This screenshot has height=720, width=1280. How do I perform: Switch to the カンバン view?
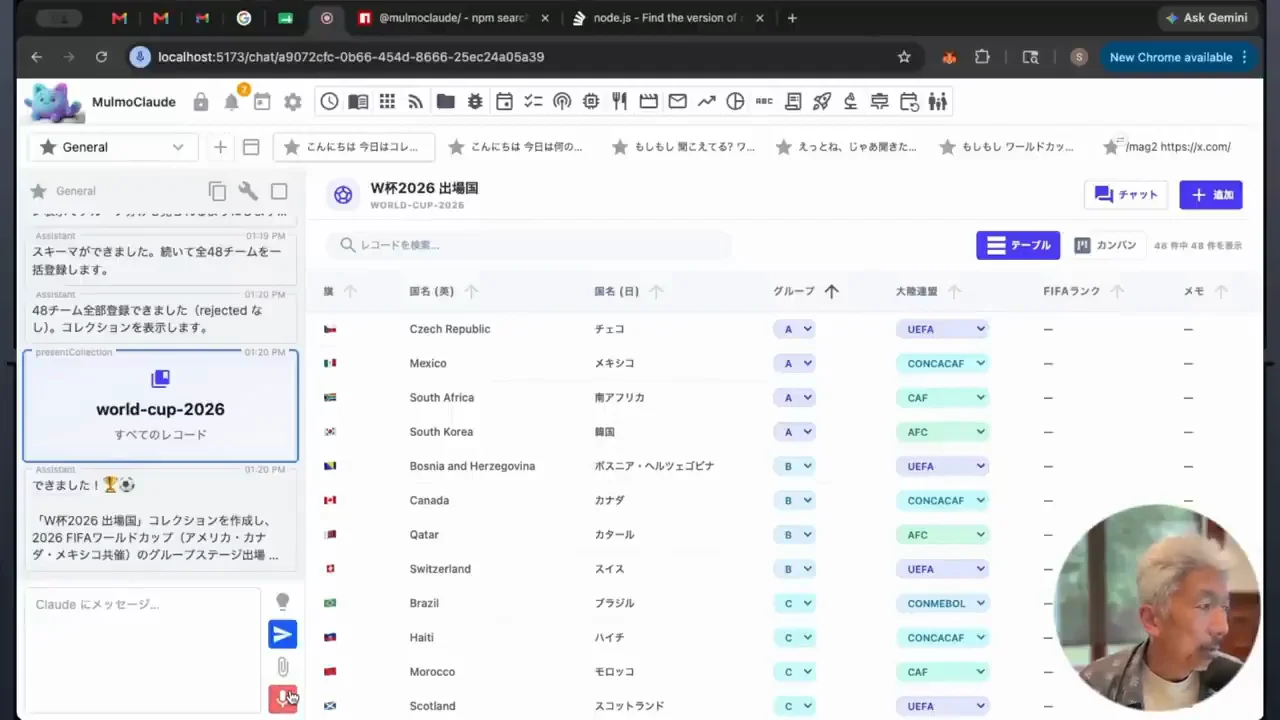click(x=1106, y=245)
